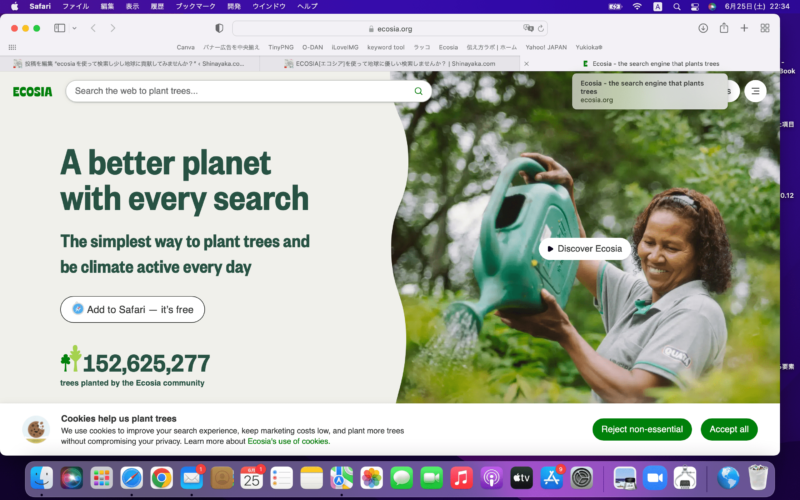Expand the sidebar tab group dropdown arrow
Image resolution: width=800 pixels, height=500 pixels.
pyautogui.click(x=74, y=28)
